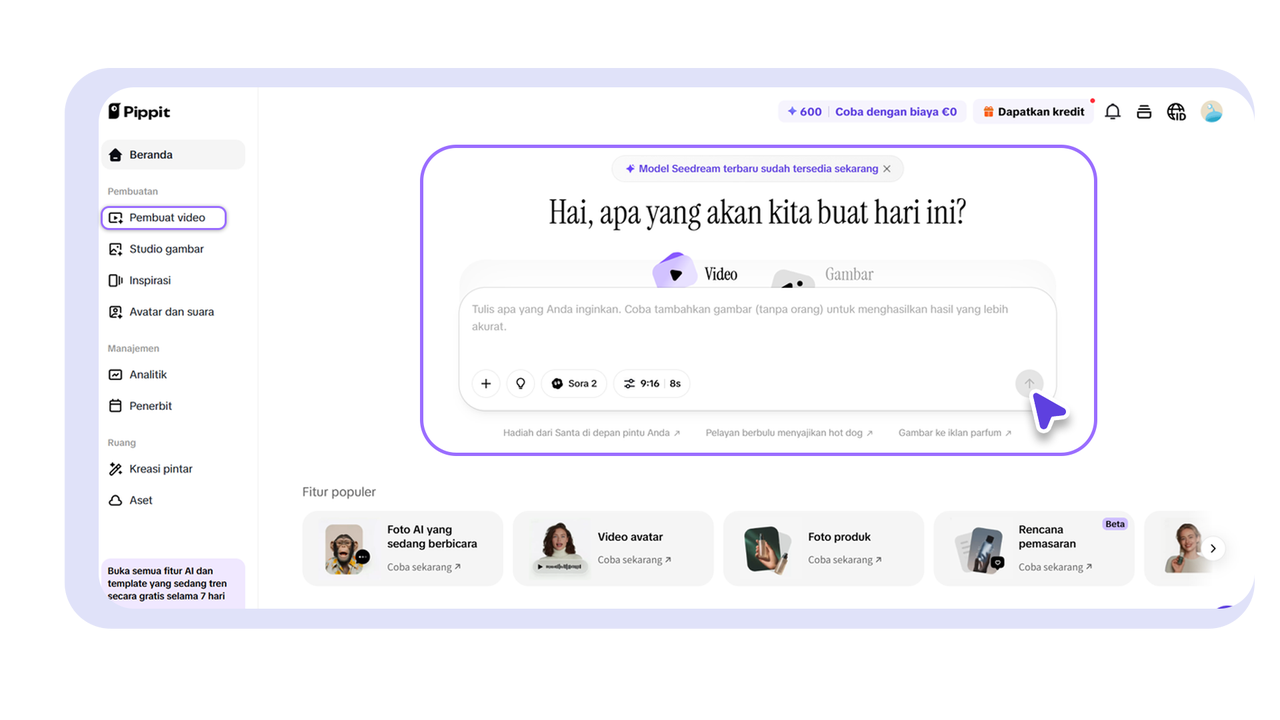Dismiss the Seedream model announcement banner
Viewport: 1280px width, 720px height.
pos(886,168)
